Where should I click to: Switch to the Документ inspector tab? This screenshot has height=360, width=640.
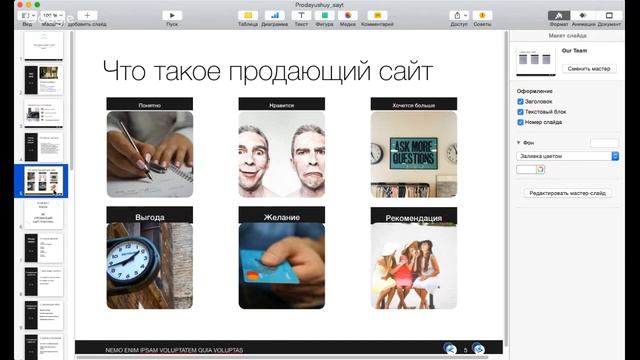pos(609,16)
